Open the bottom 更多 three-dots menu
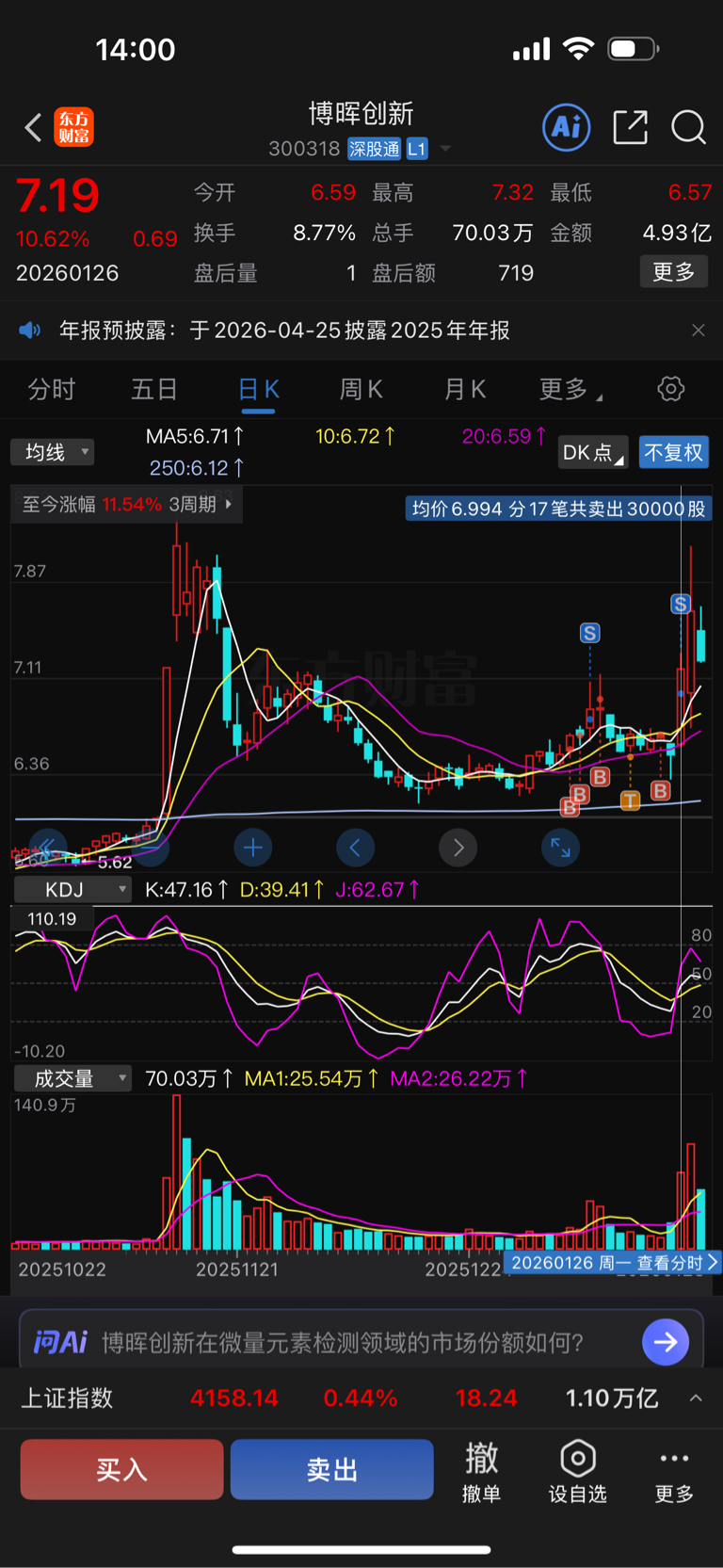This screenshot has width=723, height=1568. 674,1470
